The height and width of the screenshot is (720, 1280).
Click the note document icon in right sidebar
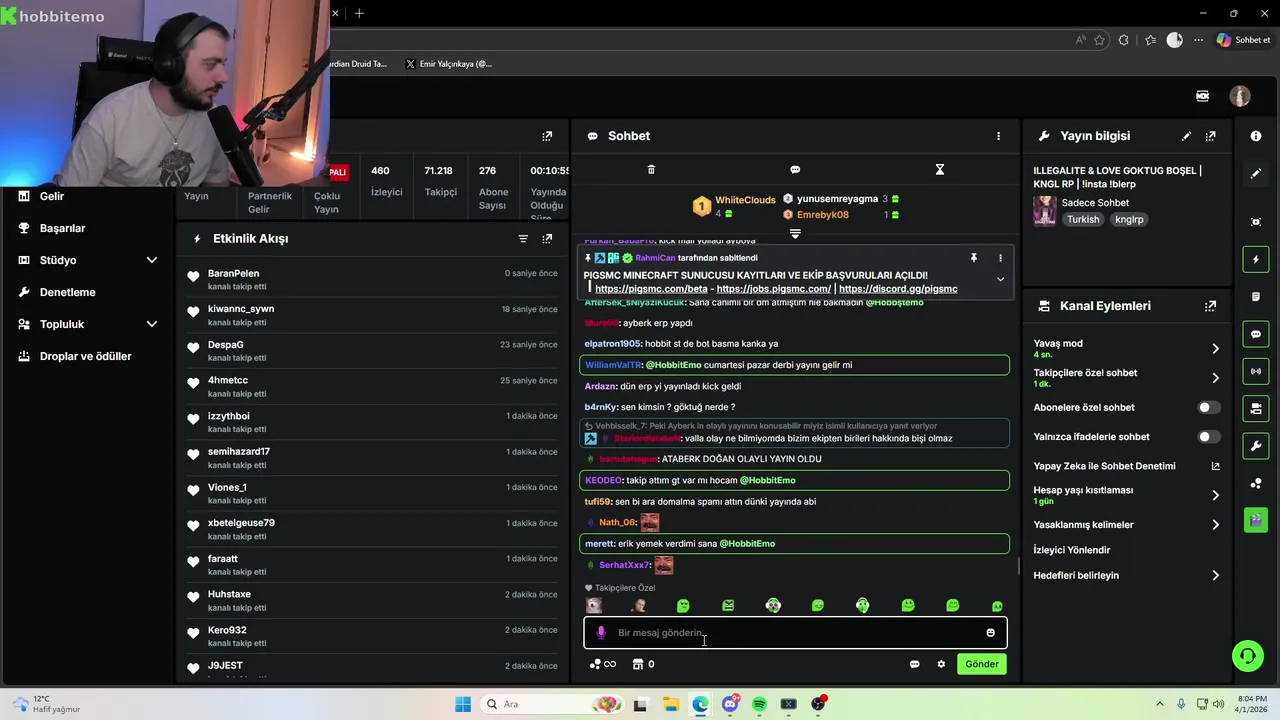point(1256,297)
